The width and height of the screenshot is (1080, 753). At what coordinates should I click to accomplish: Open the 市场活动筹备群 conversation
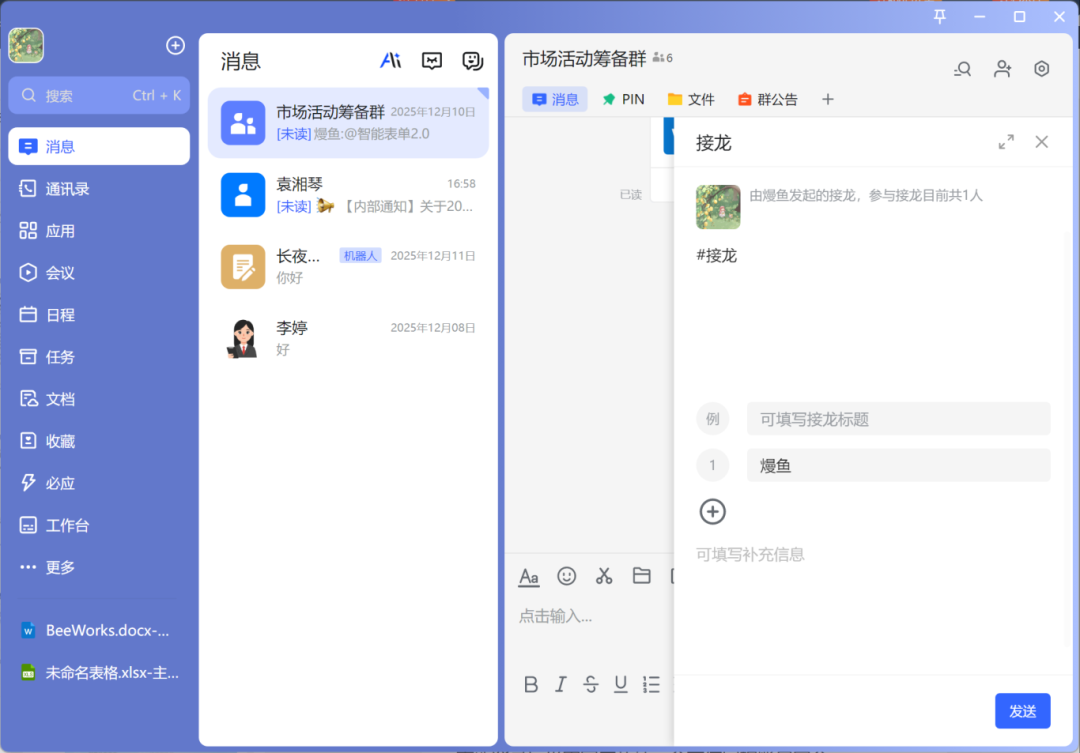[349, 123]
